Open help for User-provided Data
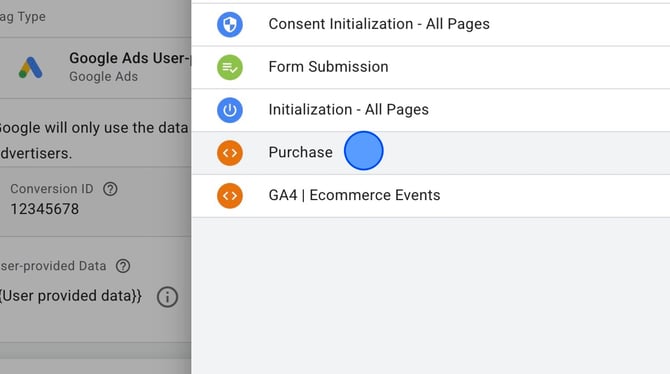 (123, 266)
